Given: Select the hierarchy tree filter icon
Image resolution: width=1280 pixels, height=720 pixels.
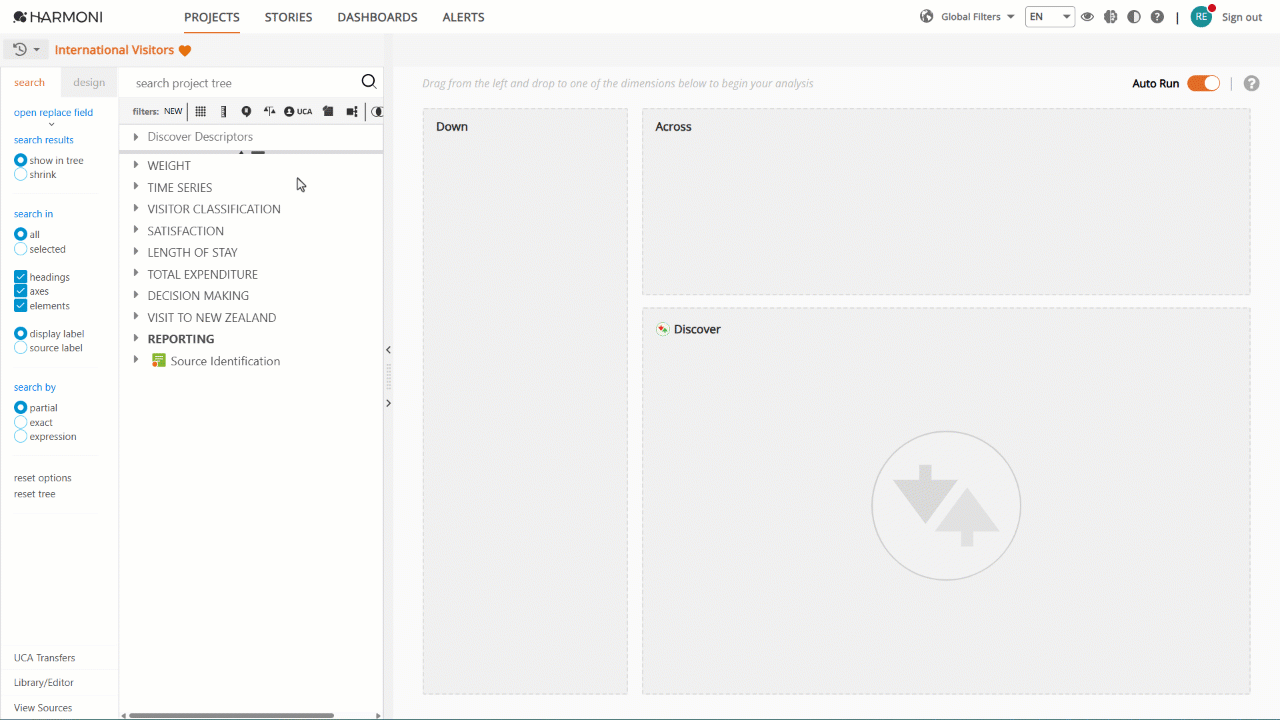Looking at the screenshot, I should tap(352, 112).
